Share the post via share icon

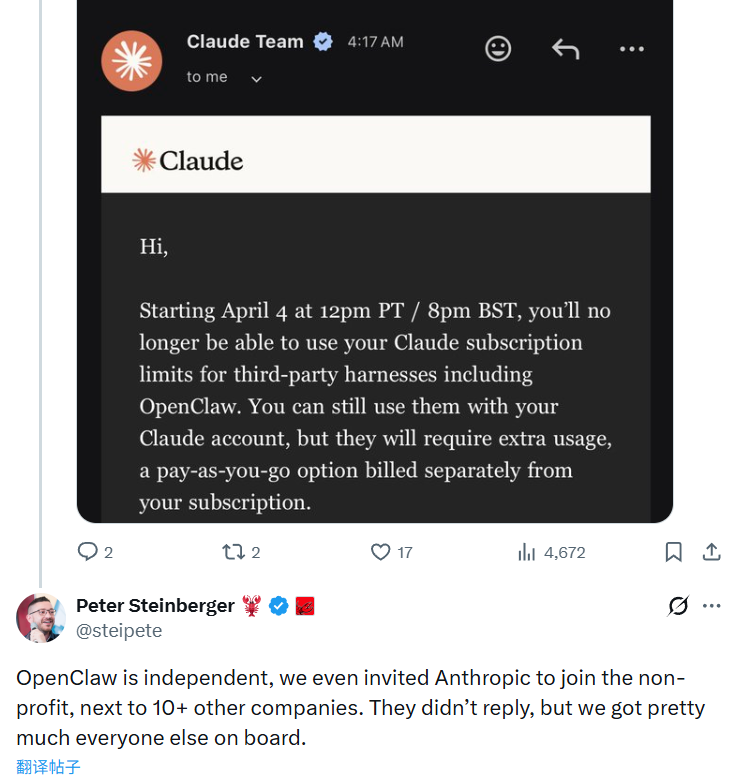pos(711,551)
